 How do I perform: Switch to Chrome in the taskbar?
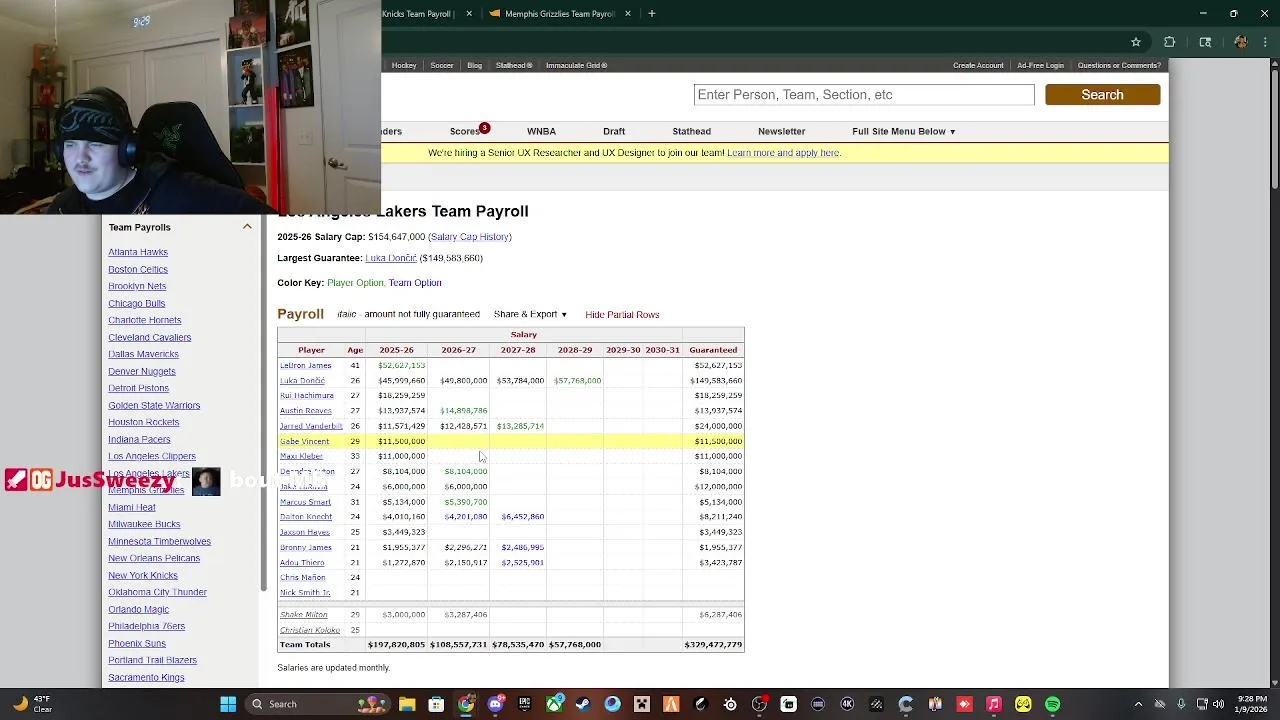(466, 704)
